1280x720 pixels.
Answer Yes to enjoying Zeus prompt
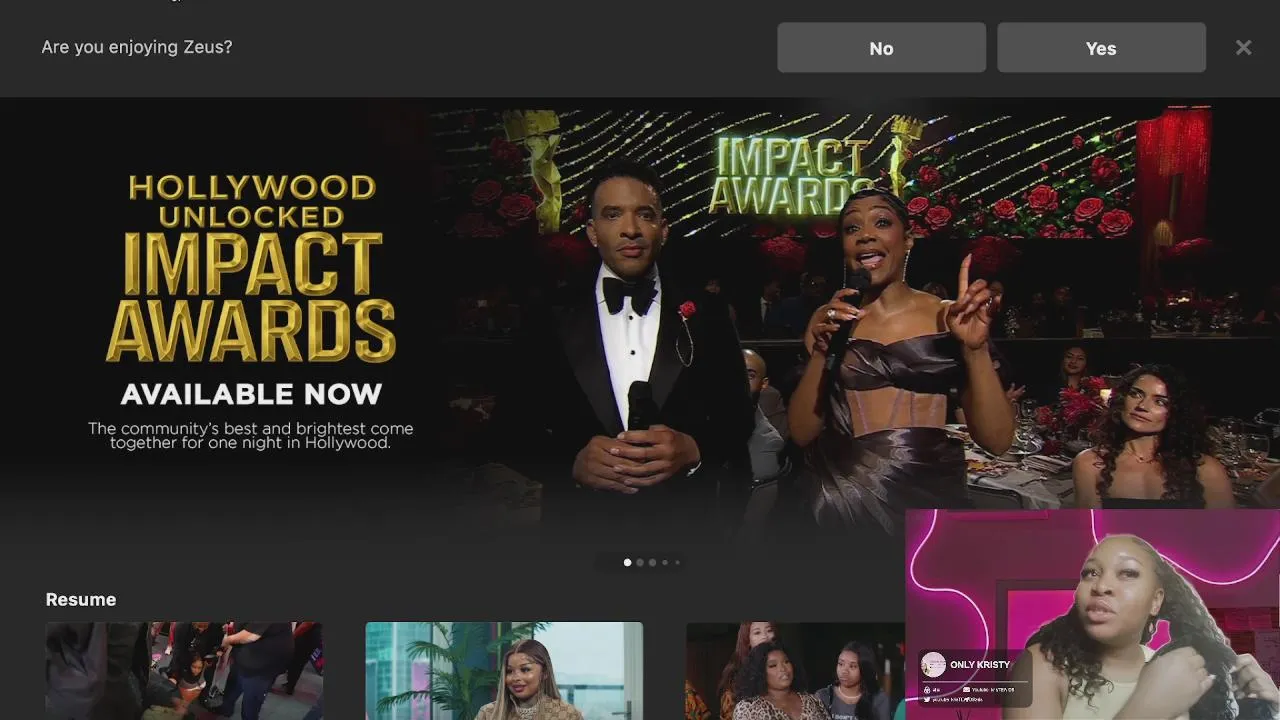coord(1101,48)
